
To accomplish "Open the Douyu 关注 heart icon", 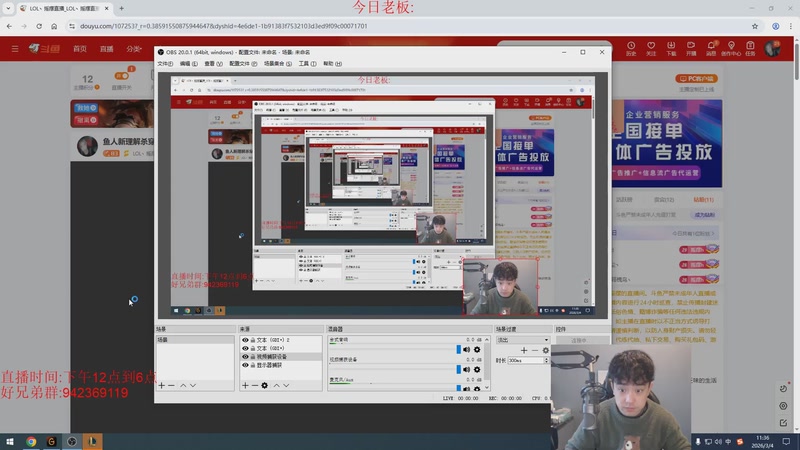I will pos(651,48).
